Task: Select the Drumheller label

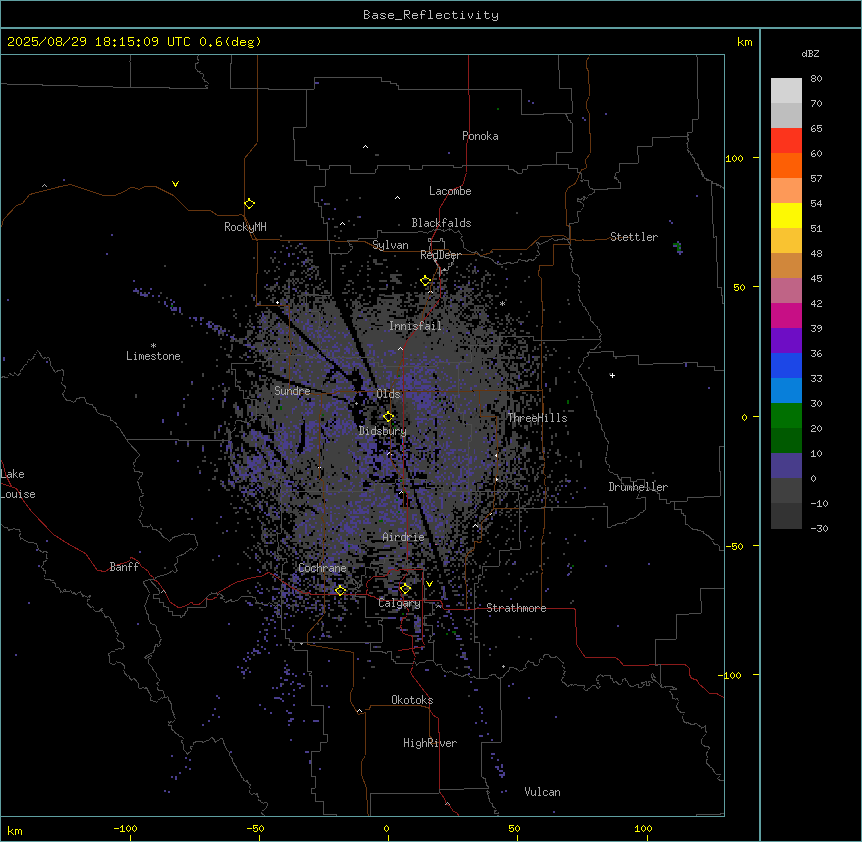Action: (638, 487)
